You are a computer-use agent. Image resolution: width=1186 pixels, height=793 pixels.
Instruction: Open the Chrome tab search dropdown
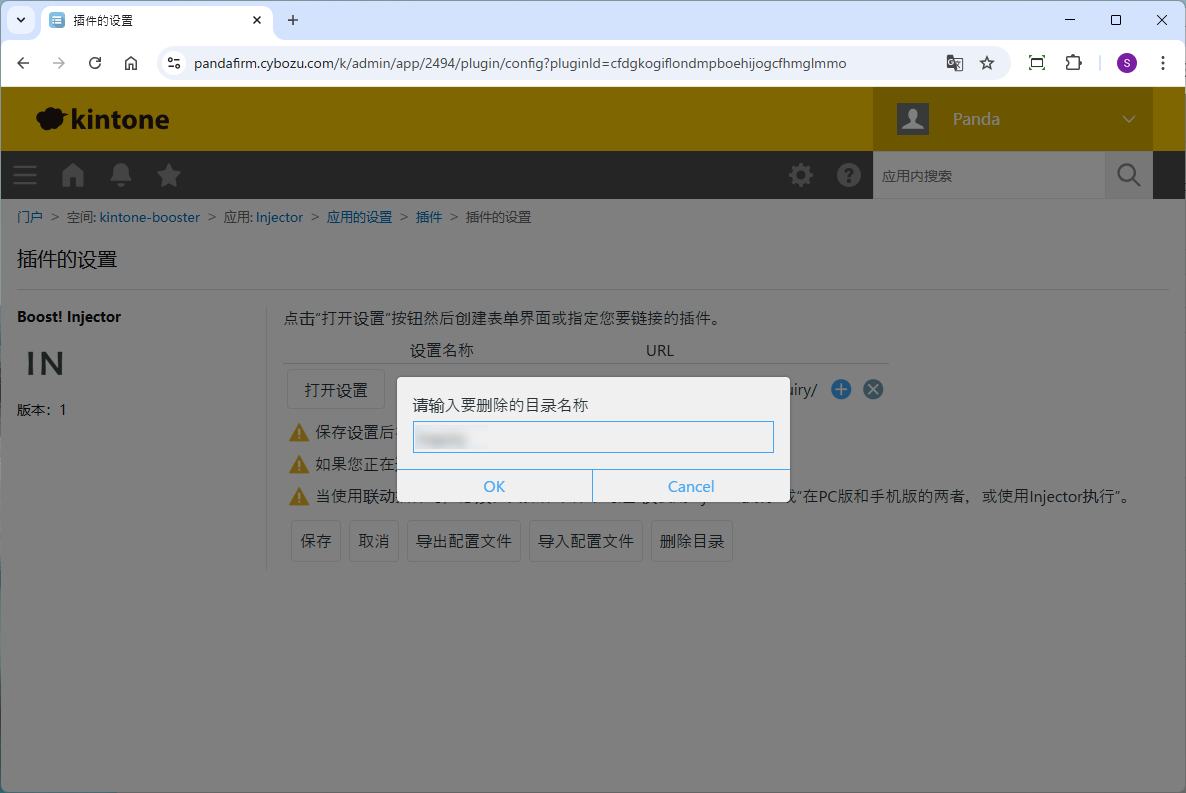(x=20, y=20)
